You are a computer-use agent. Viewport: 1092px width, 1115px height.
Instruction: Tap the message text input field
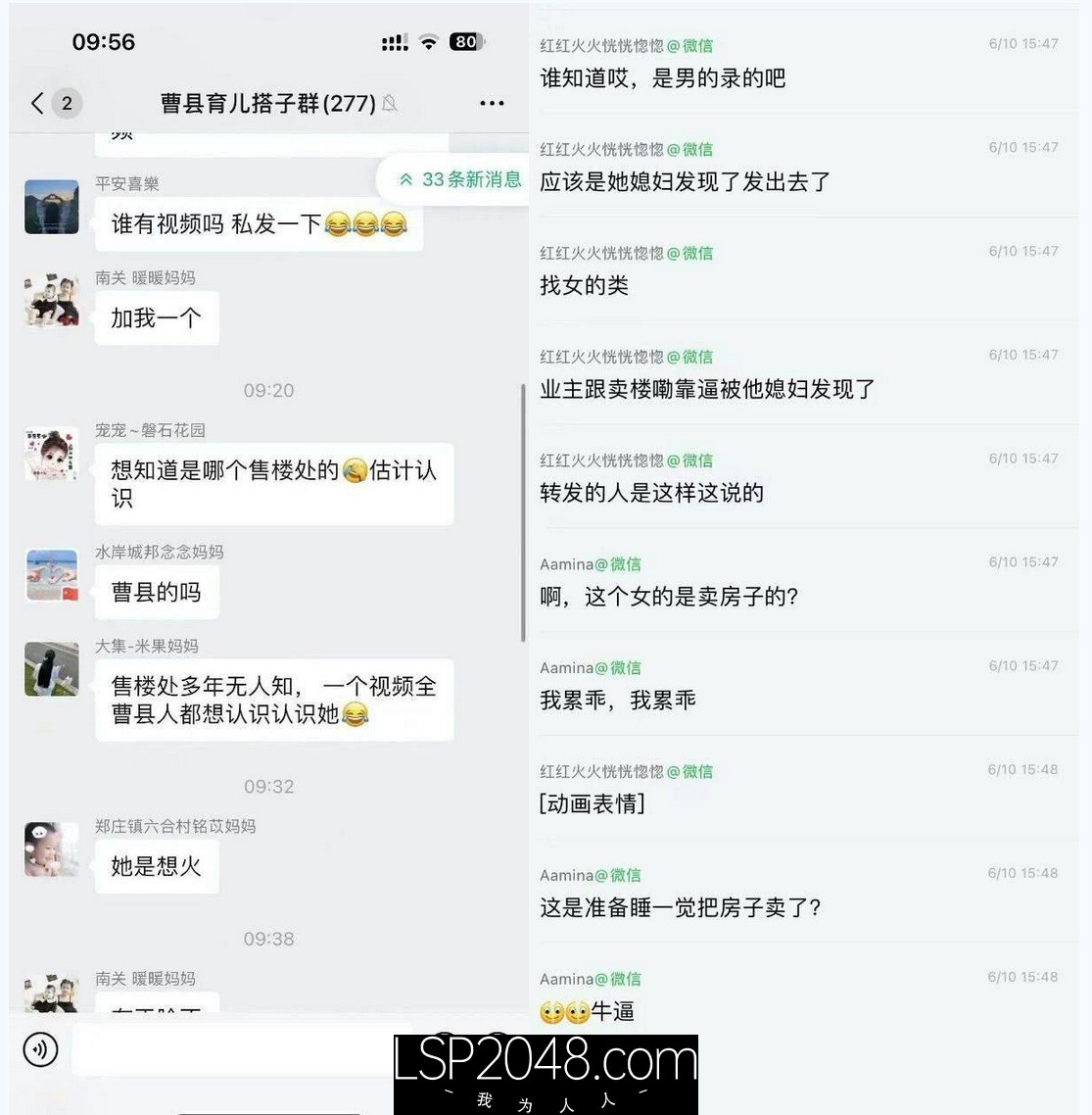point(235,1049)
